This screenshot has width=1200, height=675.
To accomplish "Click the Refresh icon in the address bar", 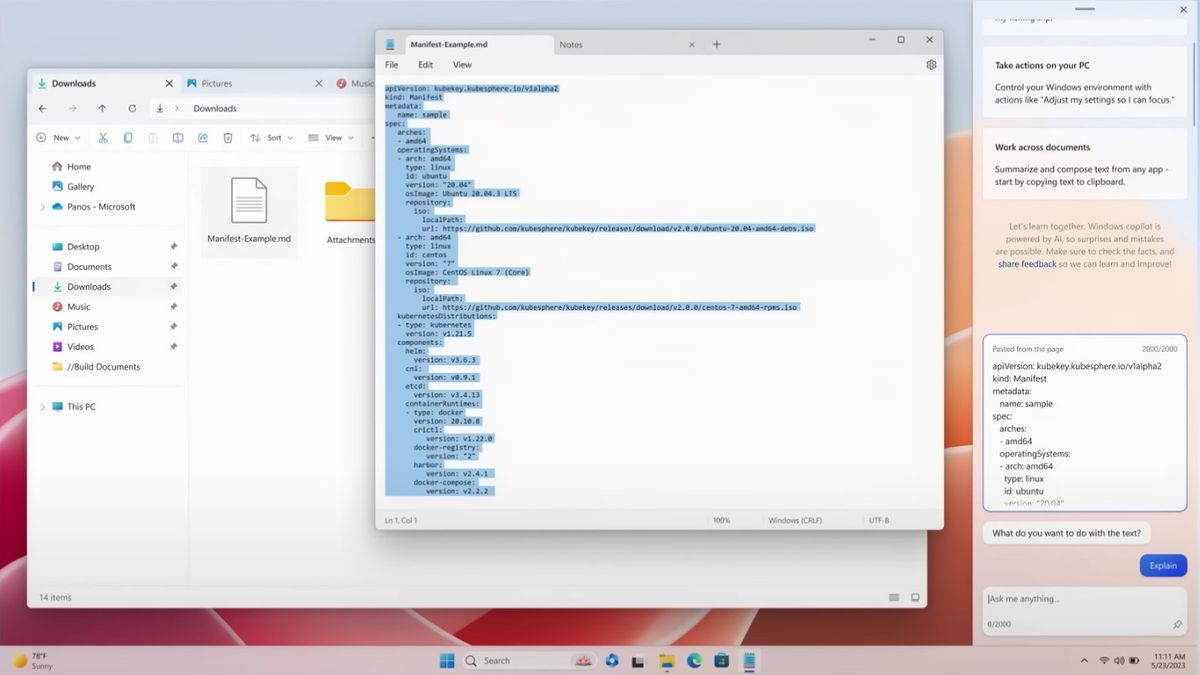I will pyautogui.click(x=132, y=108).
